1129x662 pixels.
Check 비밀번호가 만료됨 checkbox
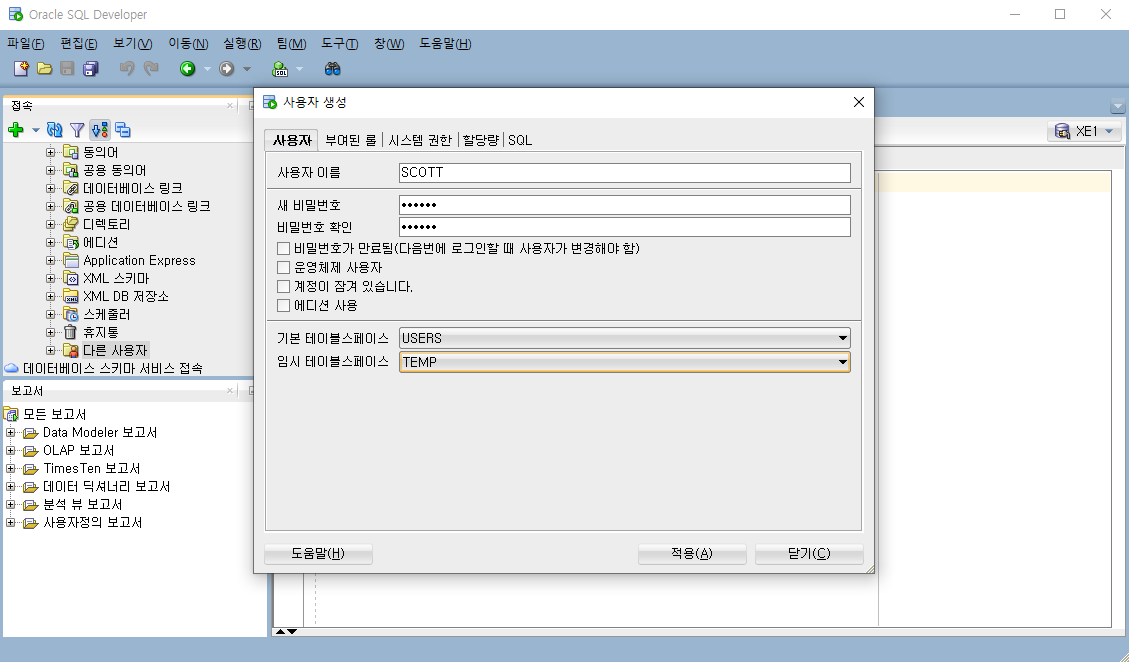284,249
